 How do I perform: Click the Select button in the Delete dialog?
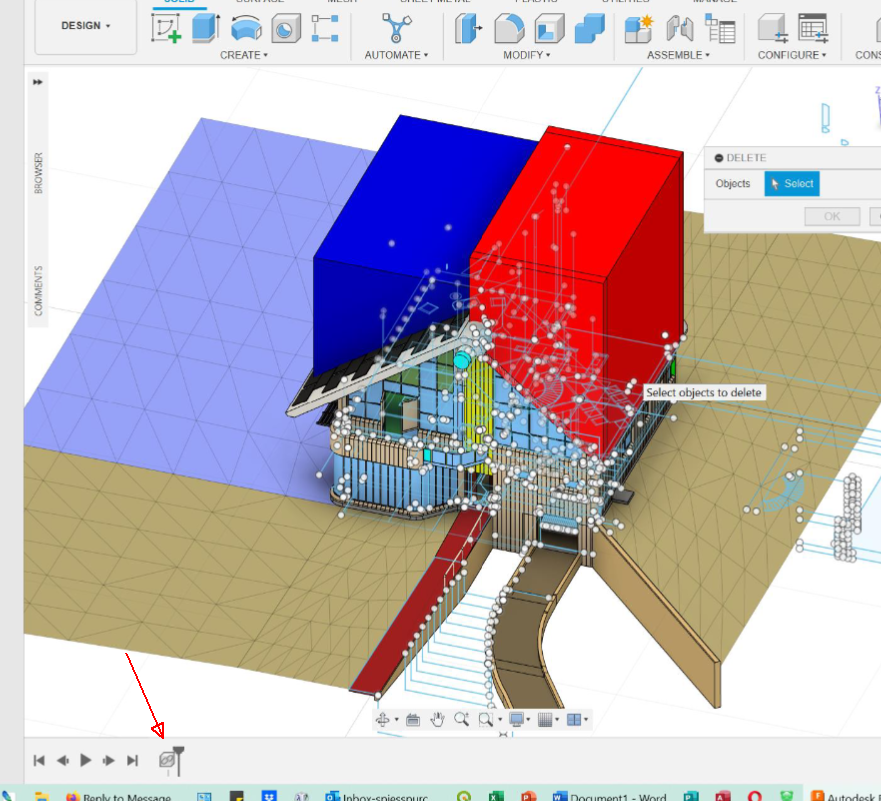[791, 183]
